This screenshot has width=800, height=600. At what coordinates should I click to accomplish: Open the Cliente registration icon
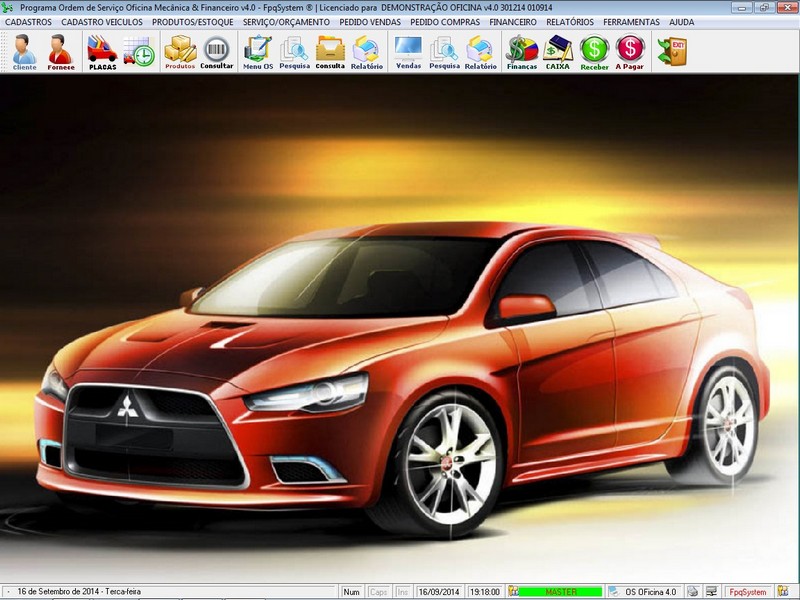tap(24, 52)
